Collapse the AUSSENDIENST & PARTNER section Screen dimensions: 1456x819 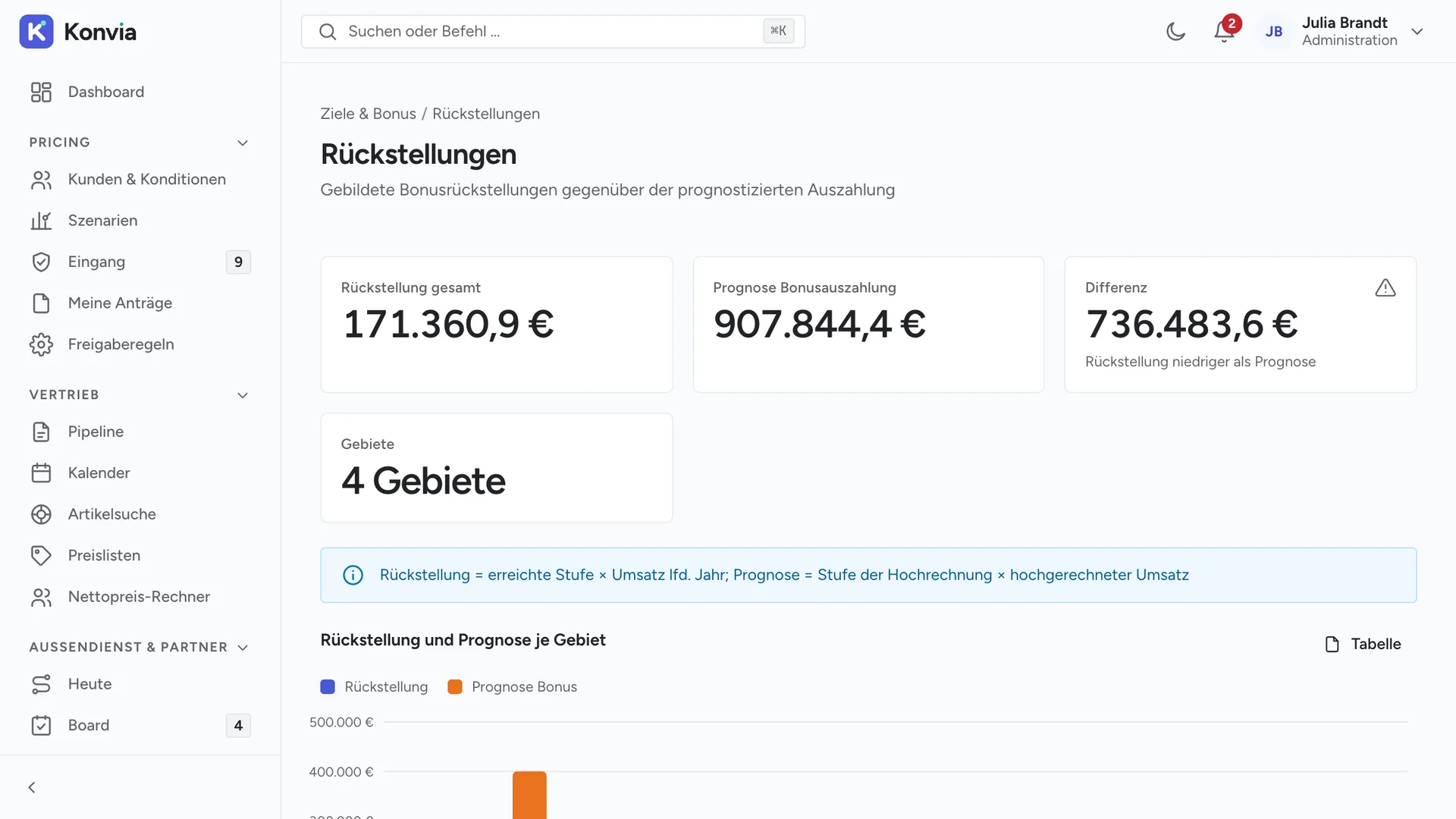pos(243,648)
